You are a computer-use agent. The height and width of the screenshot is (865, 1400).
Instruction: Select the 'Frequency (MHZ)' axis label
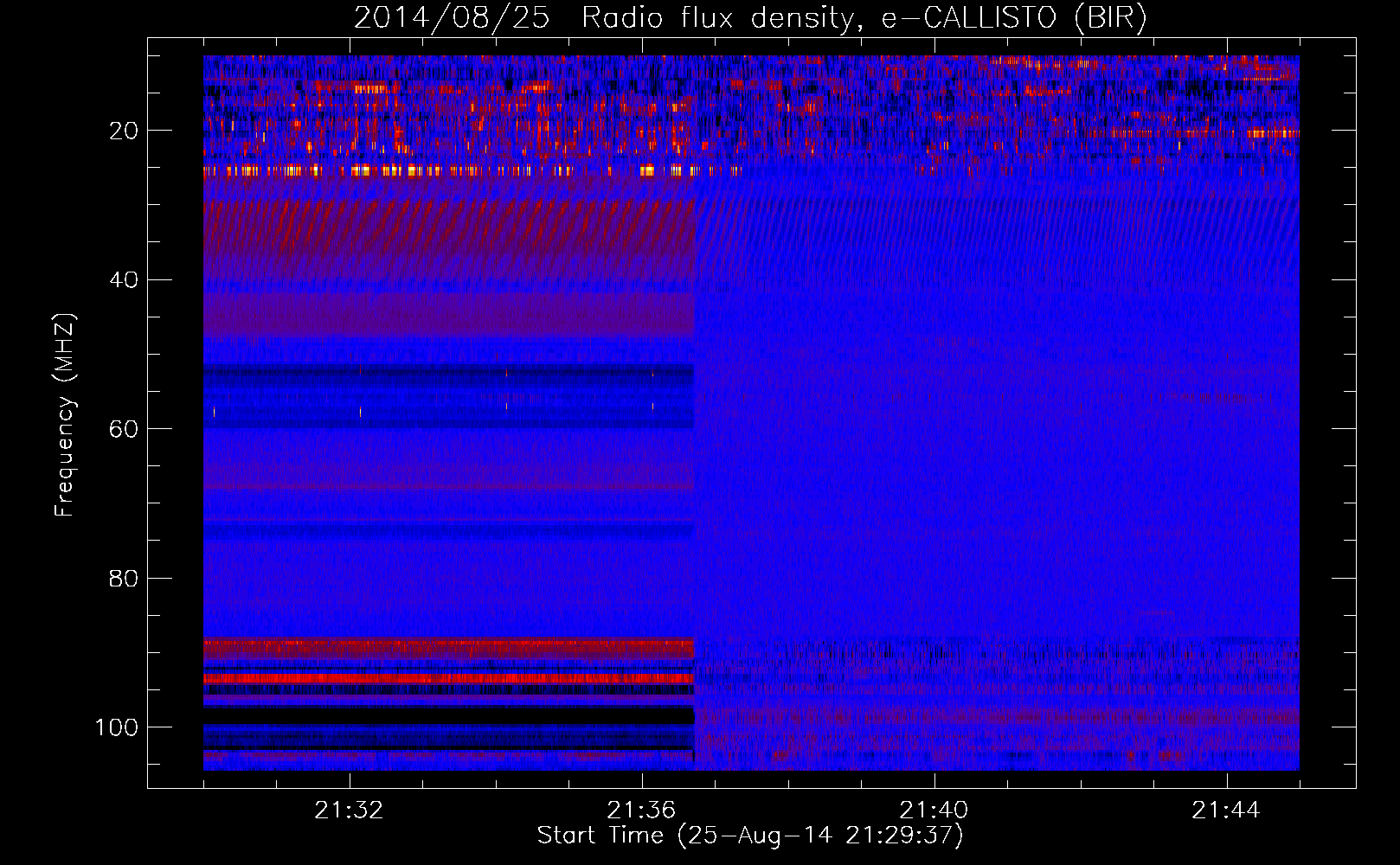point(65,415)
